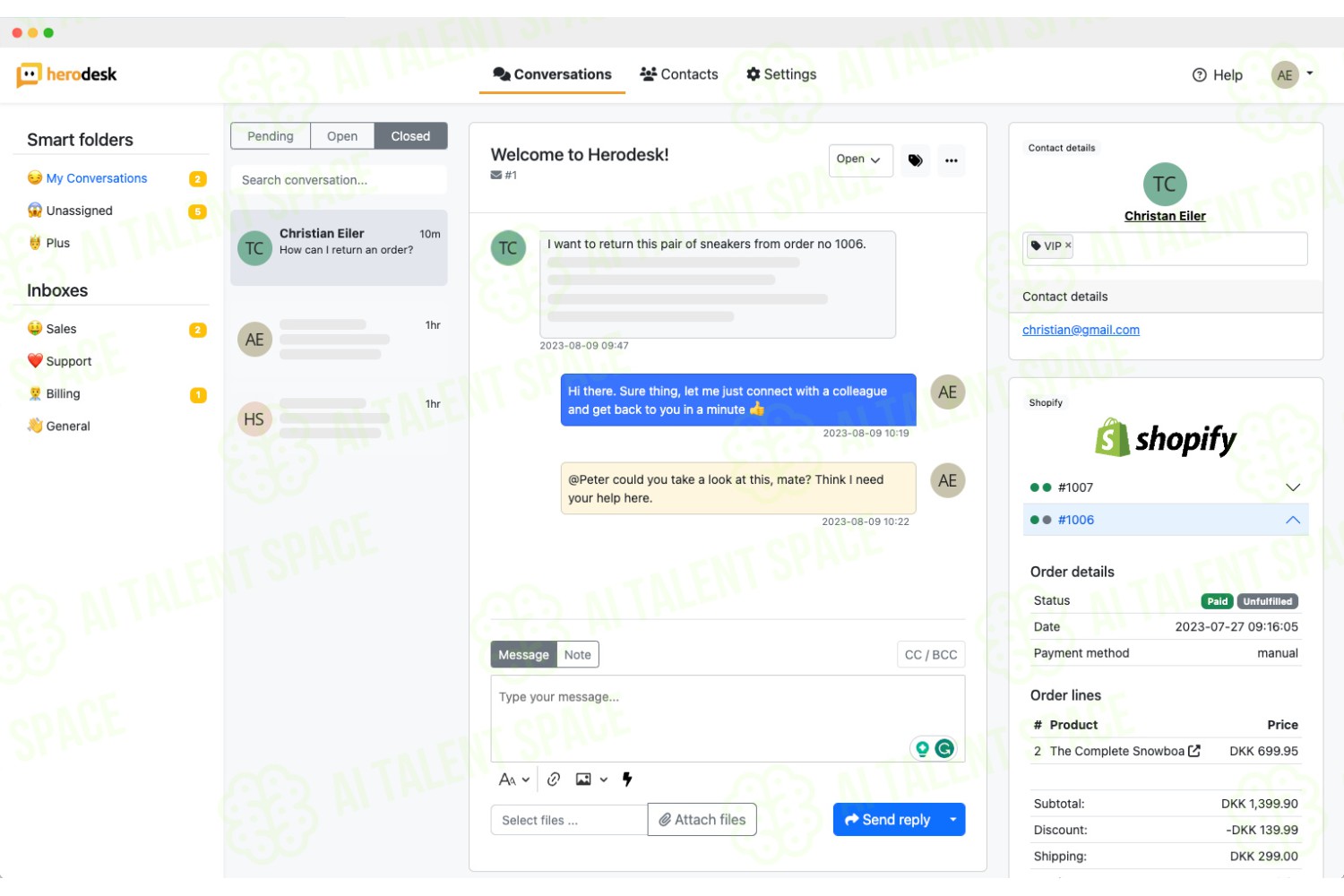
Task: Open the conversation status Open dropdown
Action: (x=859, y=159)
